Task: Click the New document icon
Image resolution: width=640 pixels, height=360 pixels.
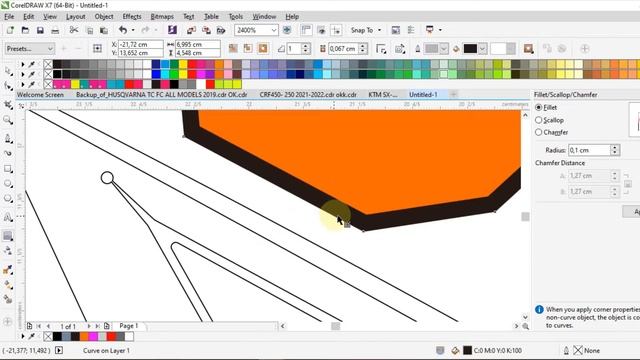Action: 10,30
